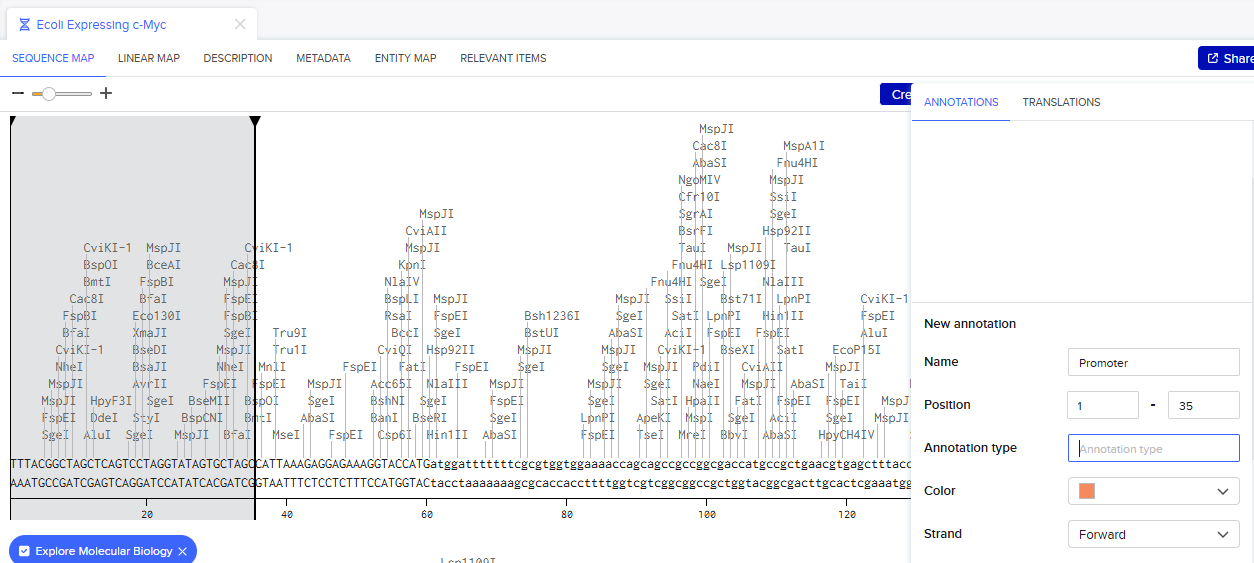Image resolution: width=1254 pixels, height=563 pixels.
Task: Click the BsrFI enzyme label
Action: click(696, 231)
